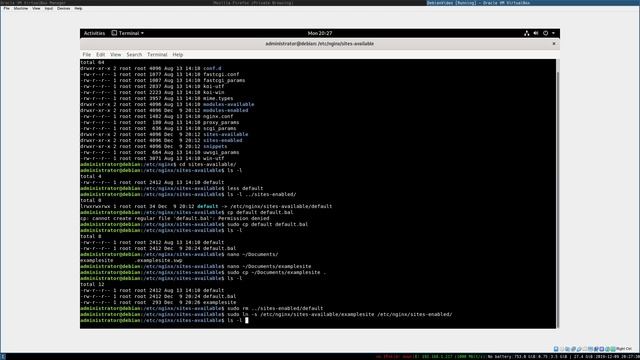Image resolution: width=640 pixels, height=360 pixels.
Task: Click the volume speaker icon
Action: [x=536, y=33]
